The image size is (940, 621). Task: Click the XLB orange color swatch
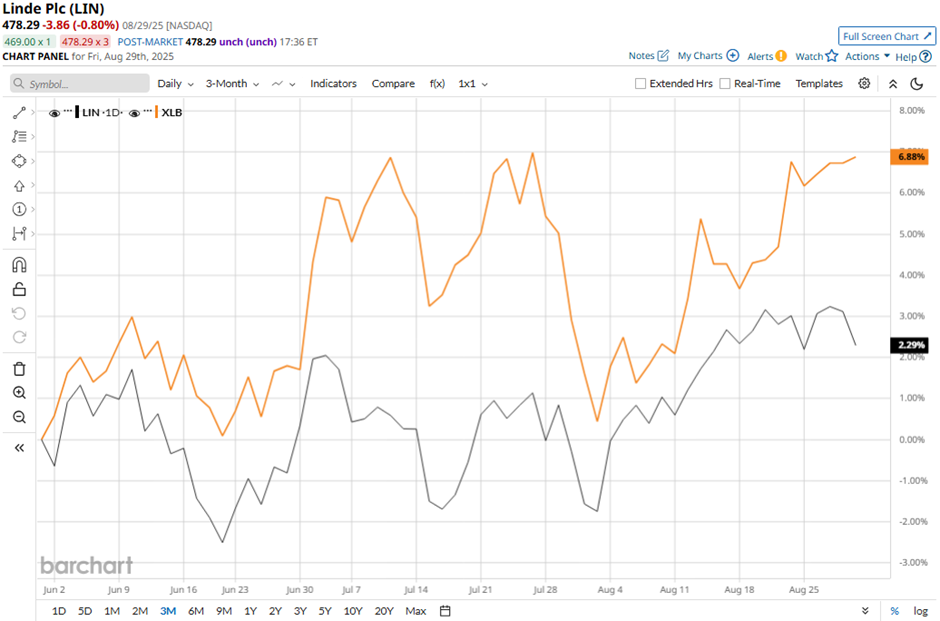156,112
